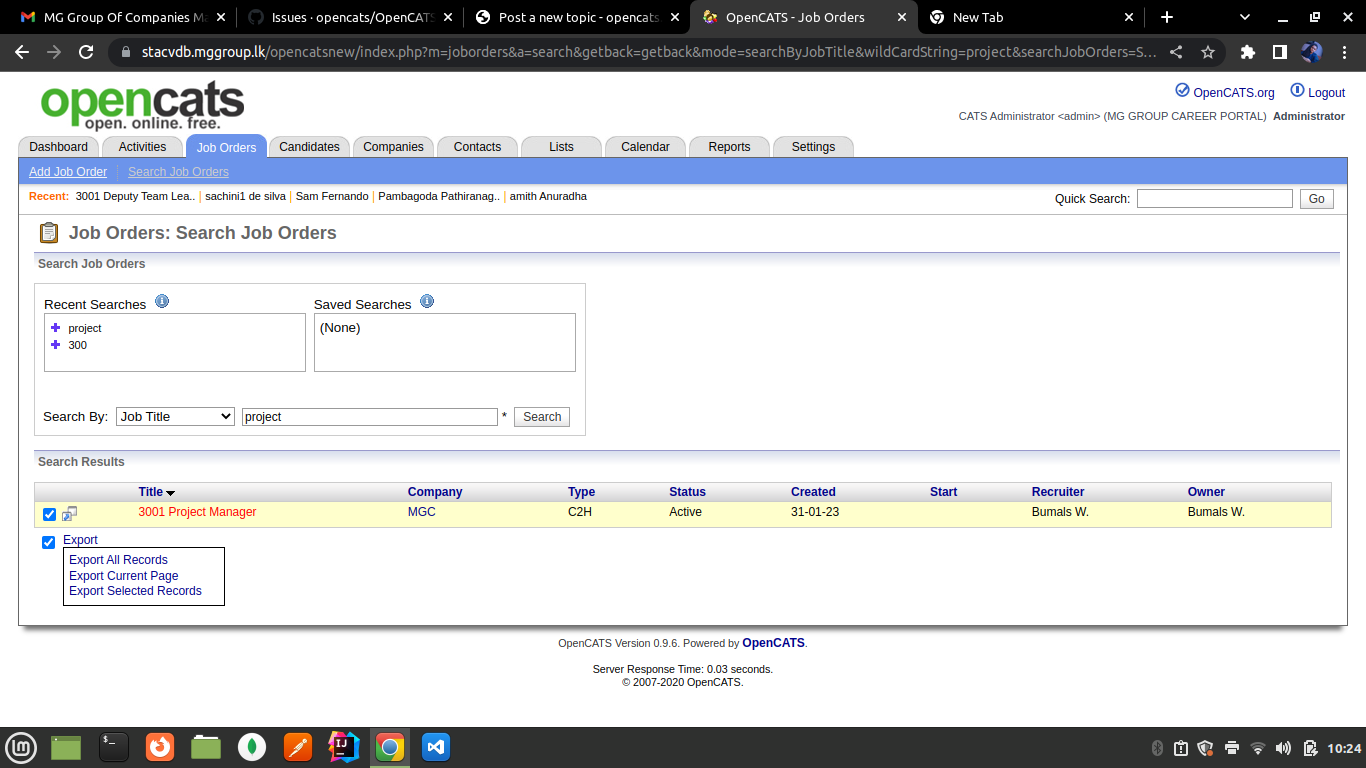1366x768 pixels.
Task: Toggle the select-all checkbox beside Export
Action: [x=48, y=542]
